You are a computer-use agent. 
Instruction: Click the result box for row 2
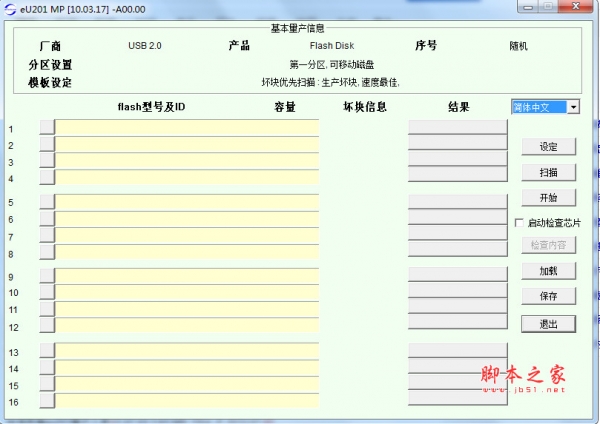(458, 143)
